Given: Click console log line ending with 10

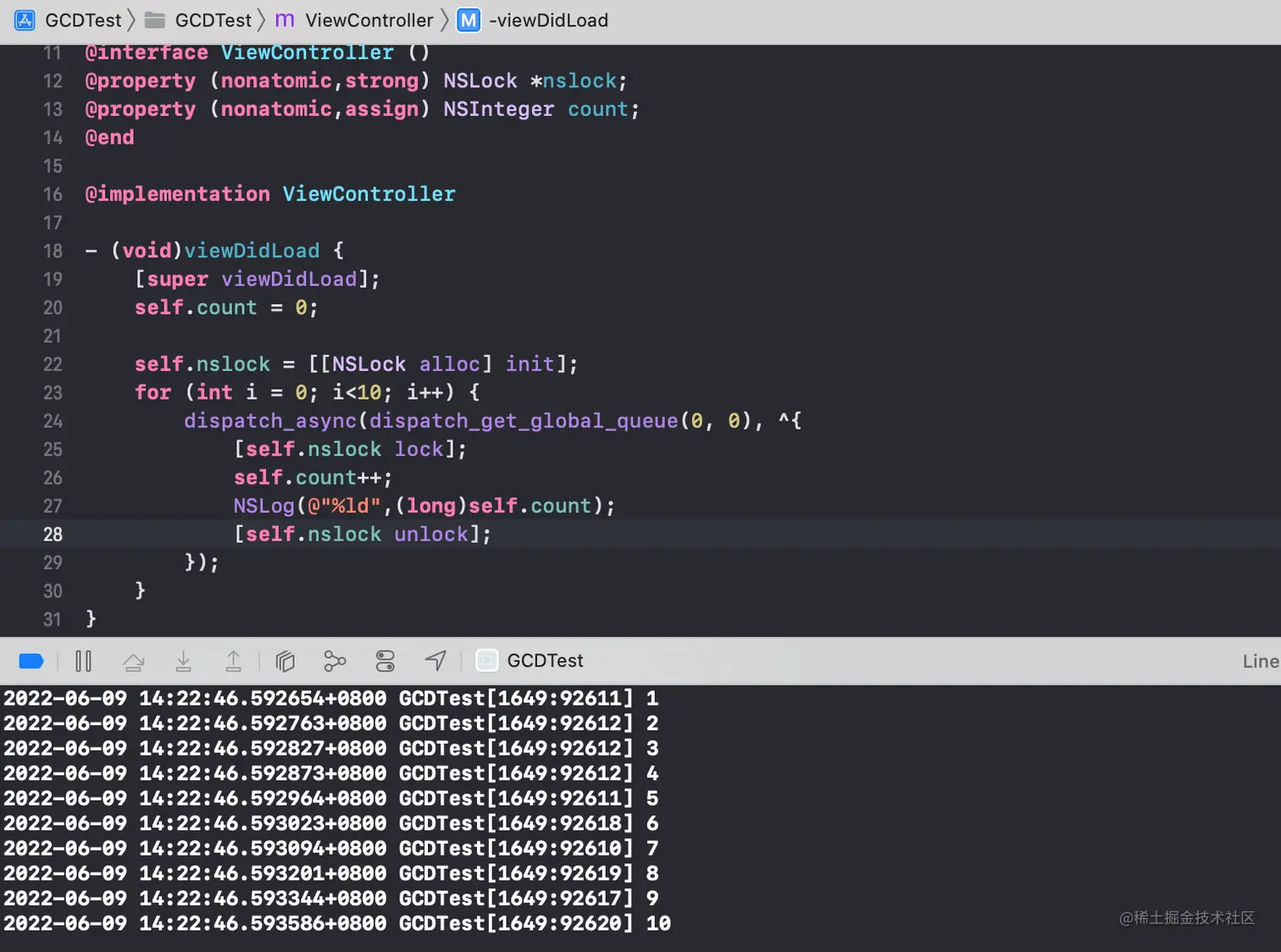Looking at the screenshot, I should (337, 923).
